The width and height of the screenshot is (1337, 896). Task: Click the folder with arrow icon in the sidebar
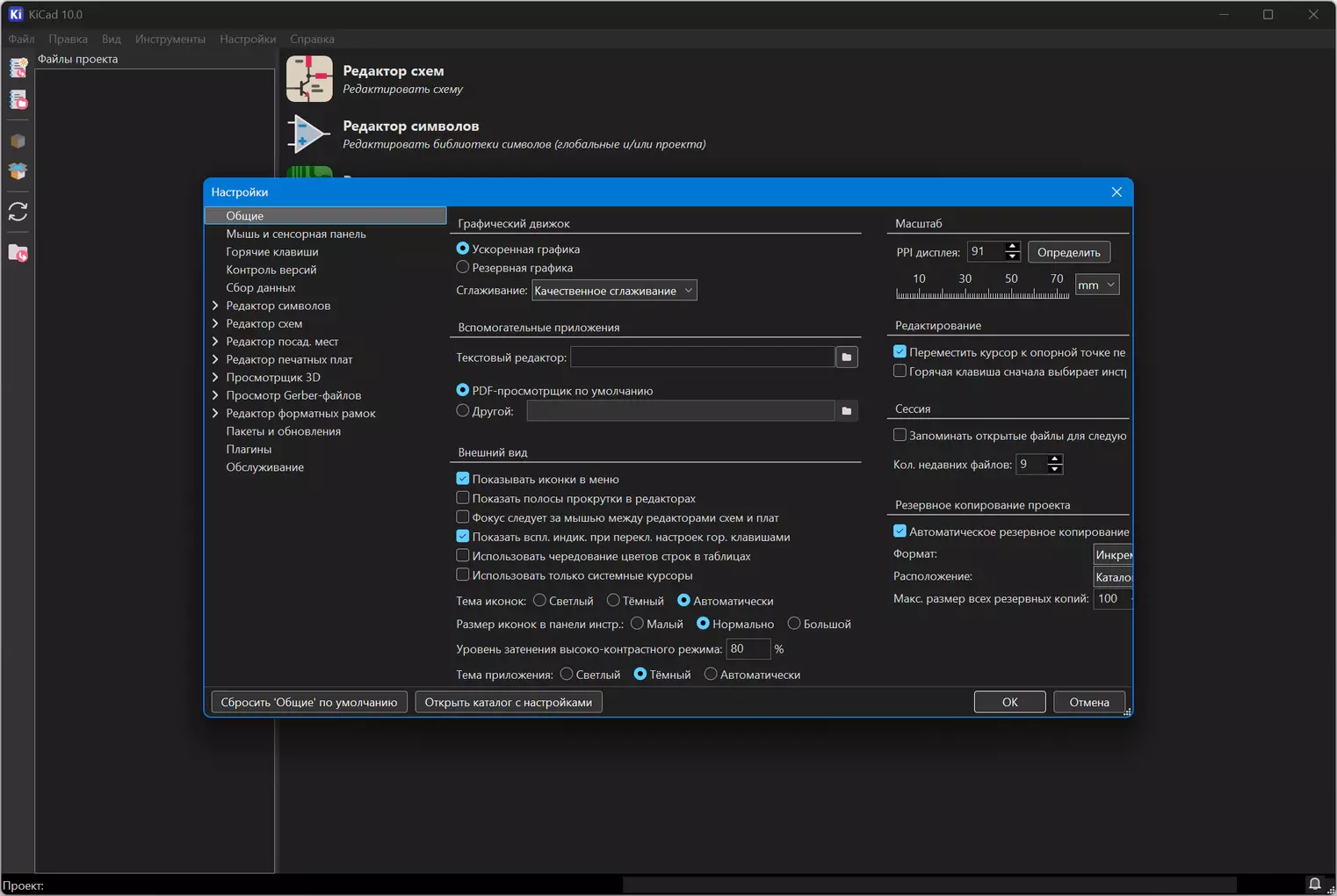coord(18,253)
